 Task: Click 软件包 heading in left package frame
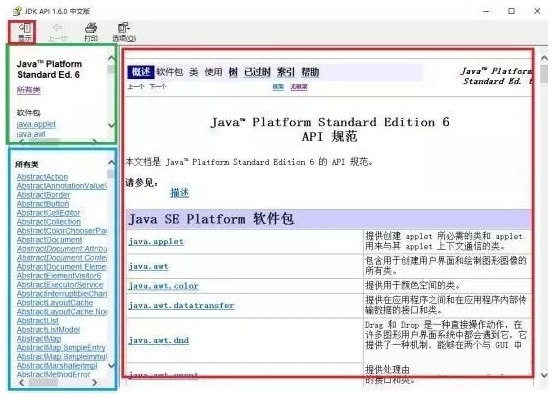coord(28,113)
